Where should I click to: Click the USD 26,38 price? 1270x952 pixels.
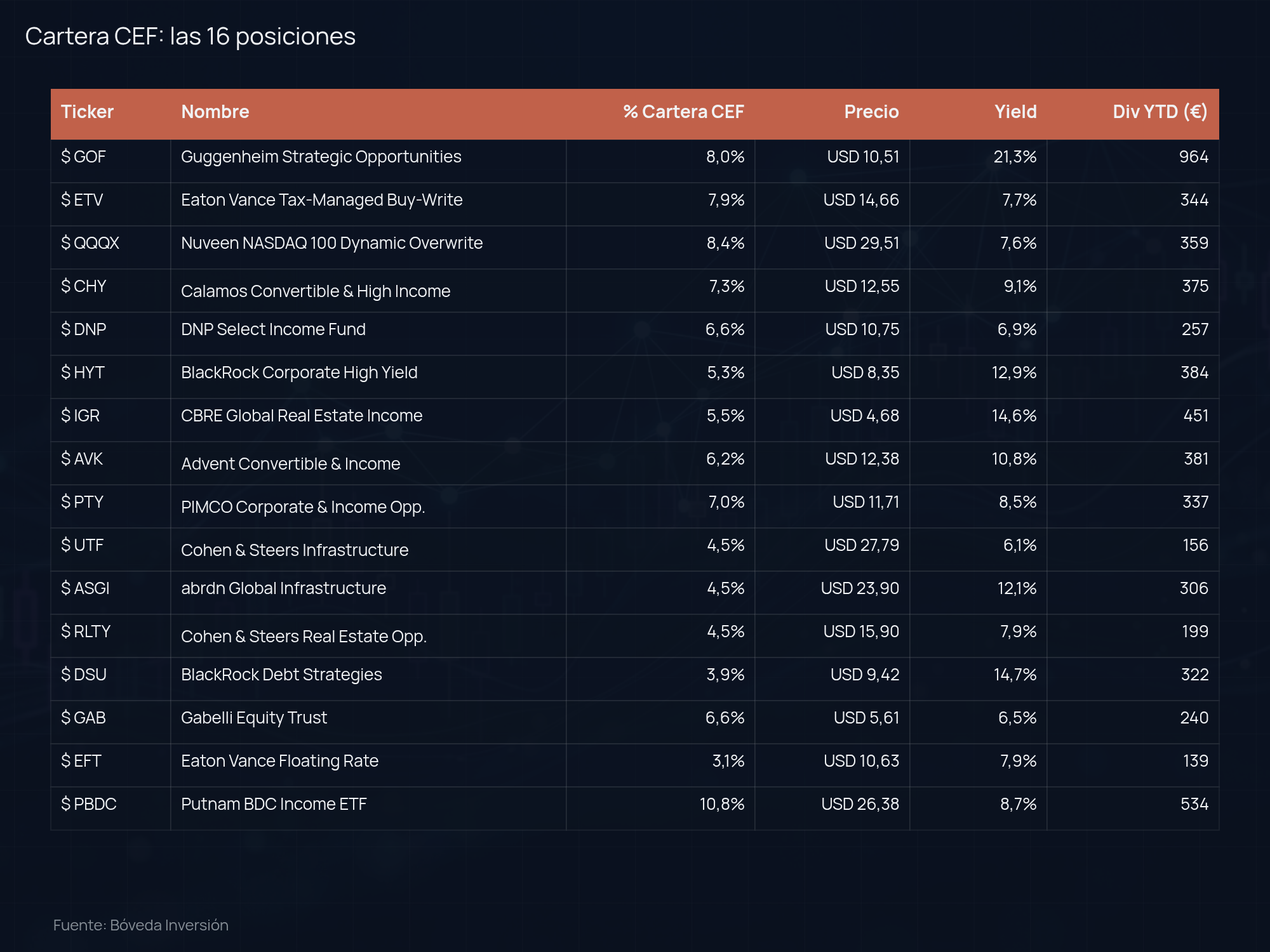click(860, 804)
